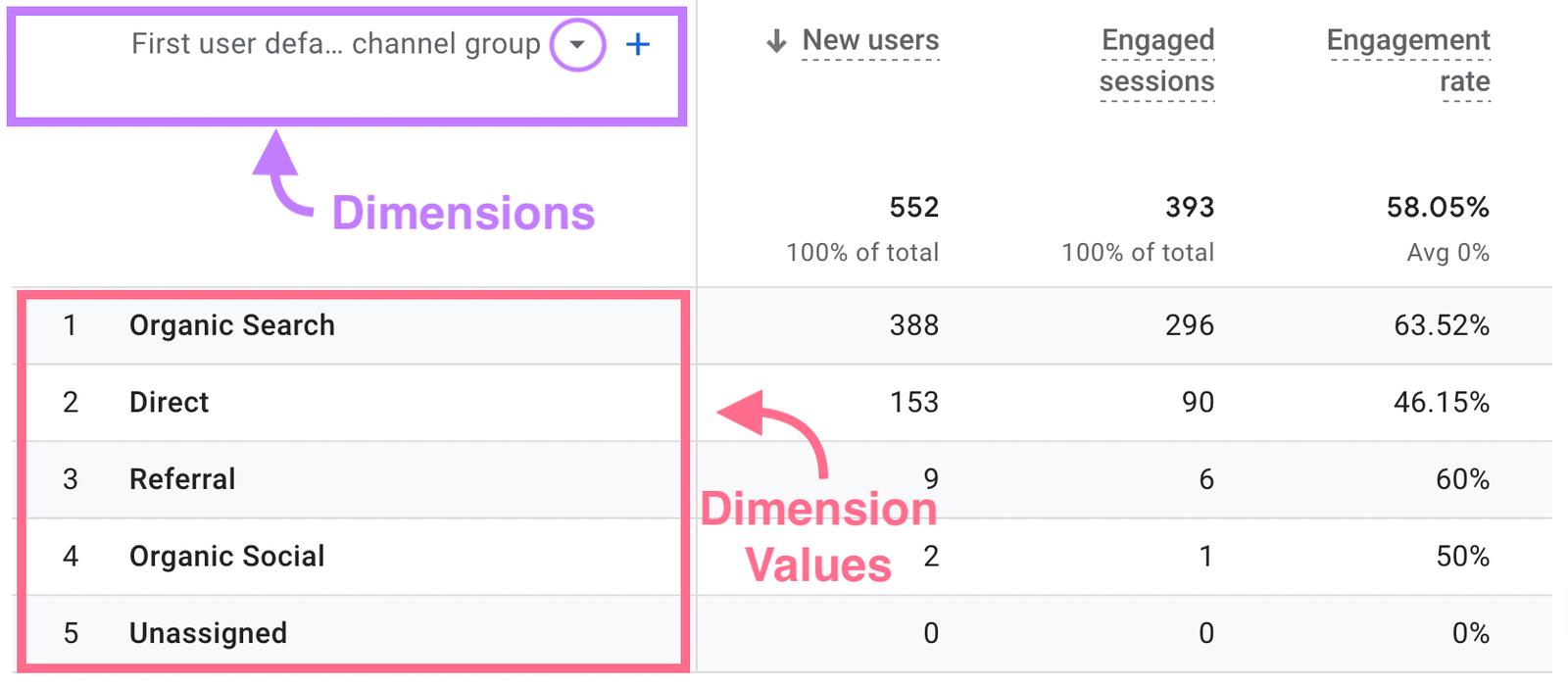The height and width of the screenshot is (687, 1568).
Task: Select the Unassigned channel row
Action: coord(208,633)
